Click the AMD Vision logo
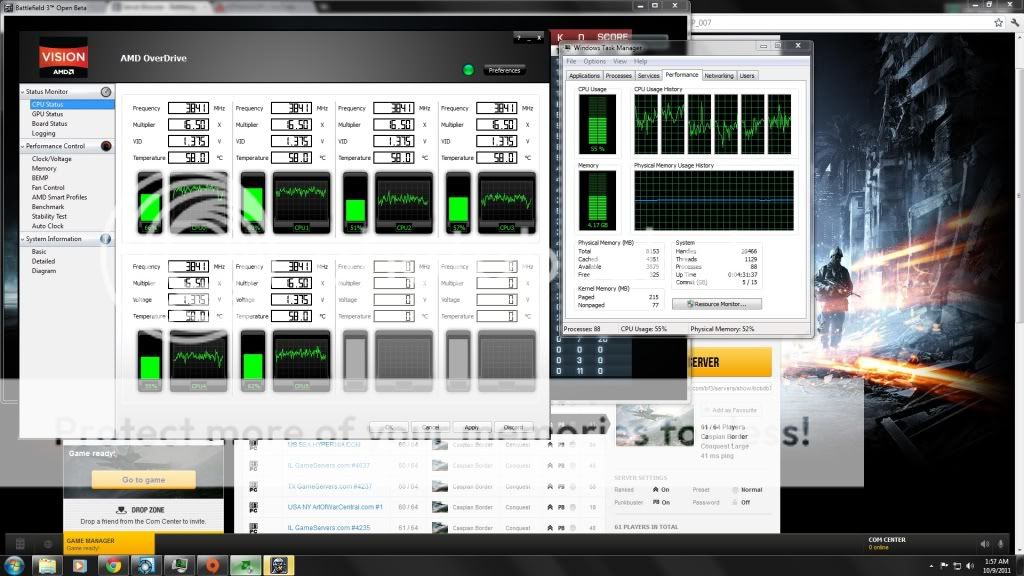The image size is (1024, 576). [x=63, y=57]
